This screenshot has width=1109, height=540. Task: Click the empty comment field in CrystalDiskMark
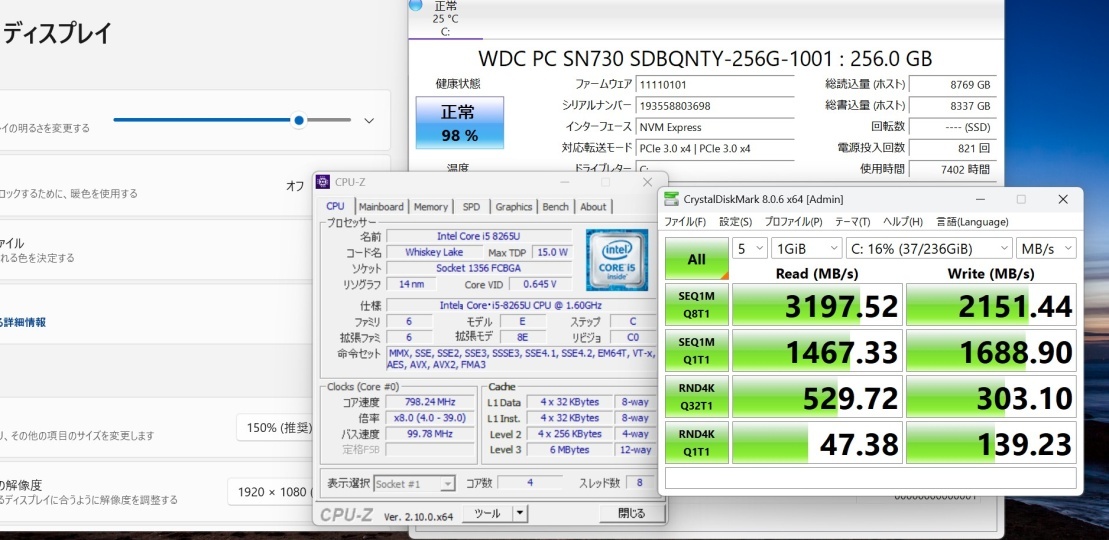coord(871,478)
